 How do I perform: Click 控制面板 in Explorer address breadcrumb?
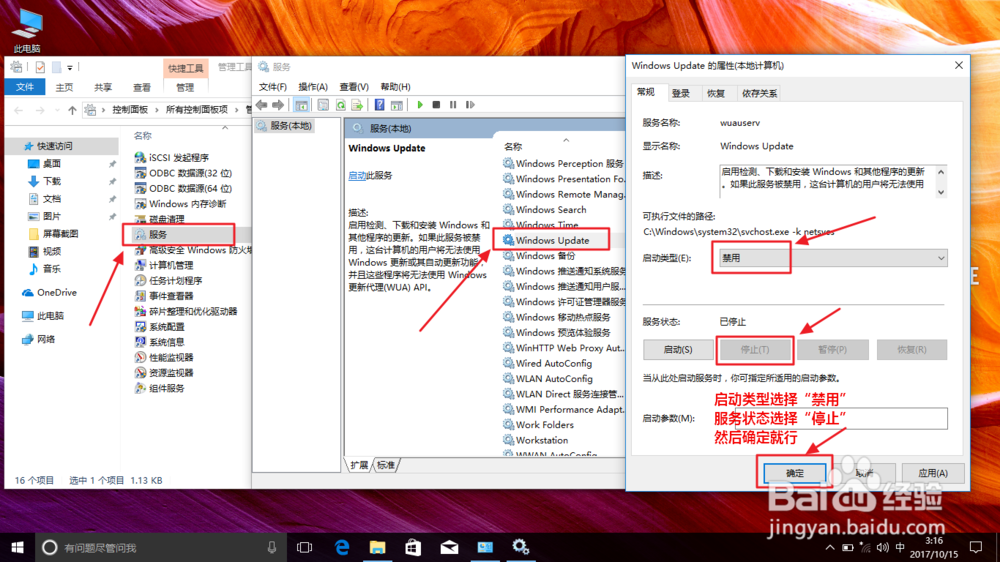point(130,110)
